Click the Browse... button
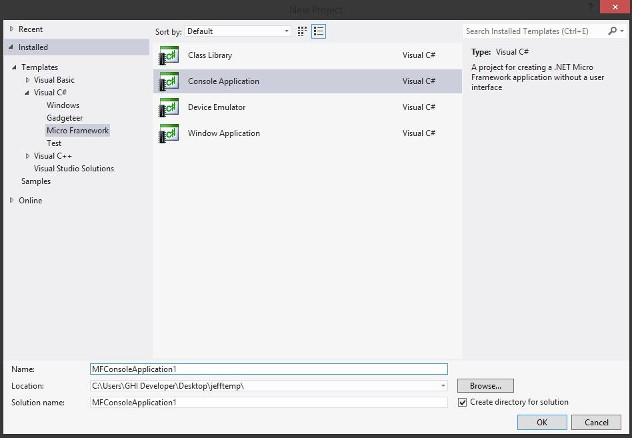 click(x=485, y=386)
